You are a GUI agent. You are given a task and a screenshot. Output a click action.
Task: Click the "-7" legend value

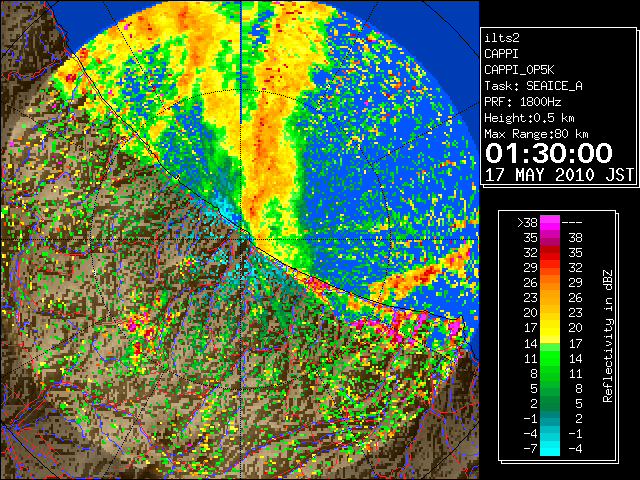530,449
